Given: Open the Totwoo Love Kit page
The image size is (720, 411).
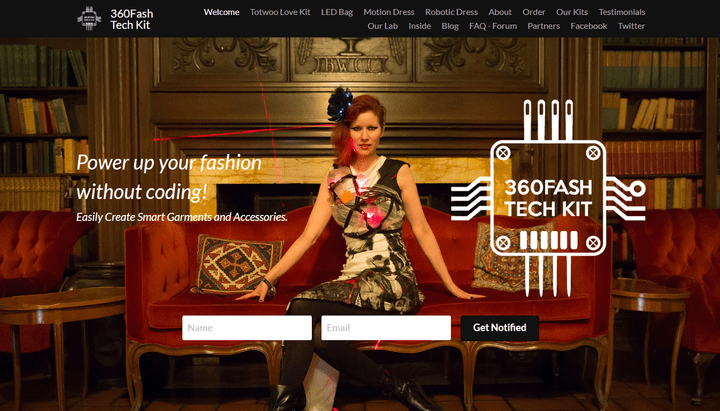Looking at the screenshot, I should tap(280, 12).
